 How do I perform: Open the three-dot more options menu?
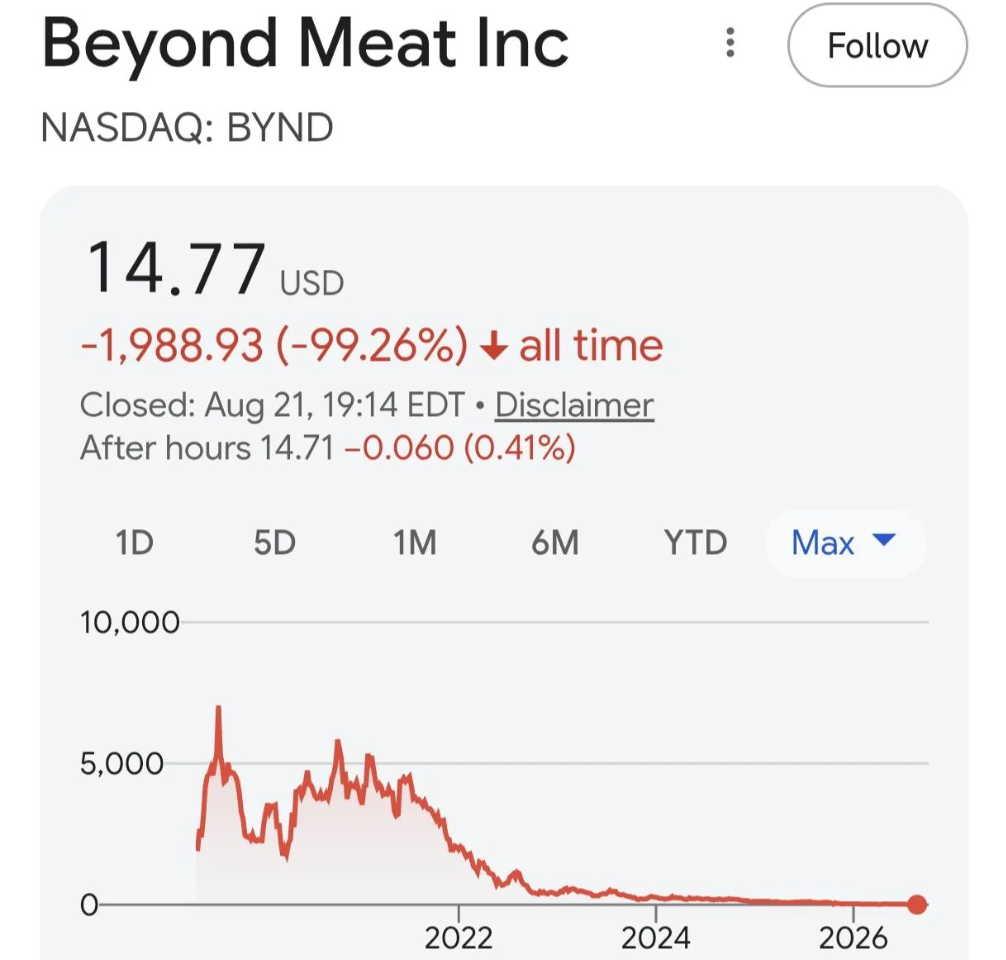729,42
